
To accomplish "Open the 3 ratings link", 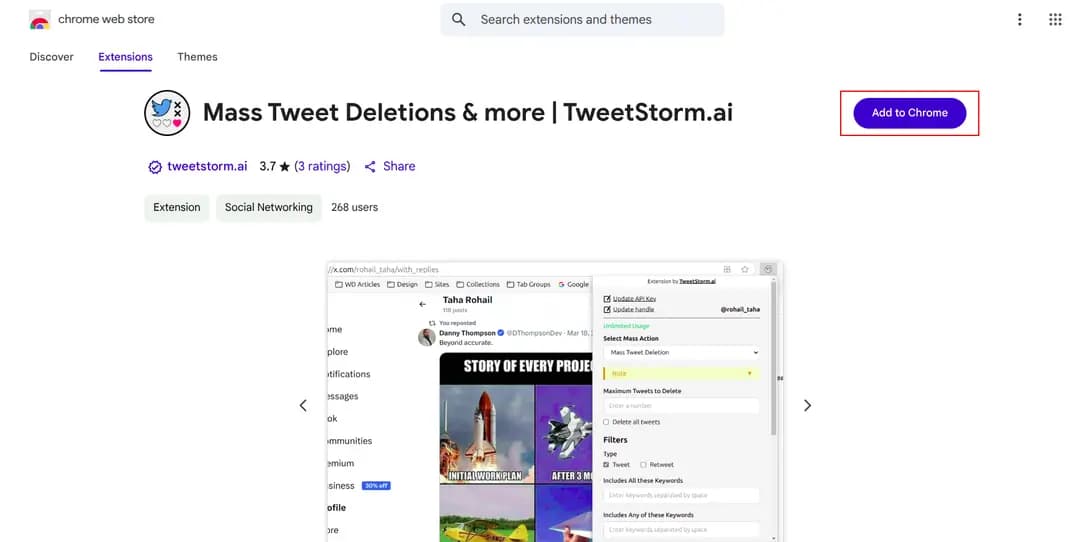I will pos(322,167).
